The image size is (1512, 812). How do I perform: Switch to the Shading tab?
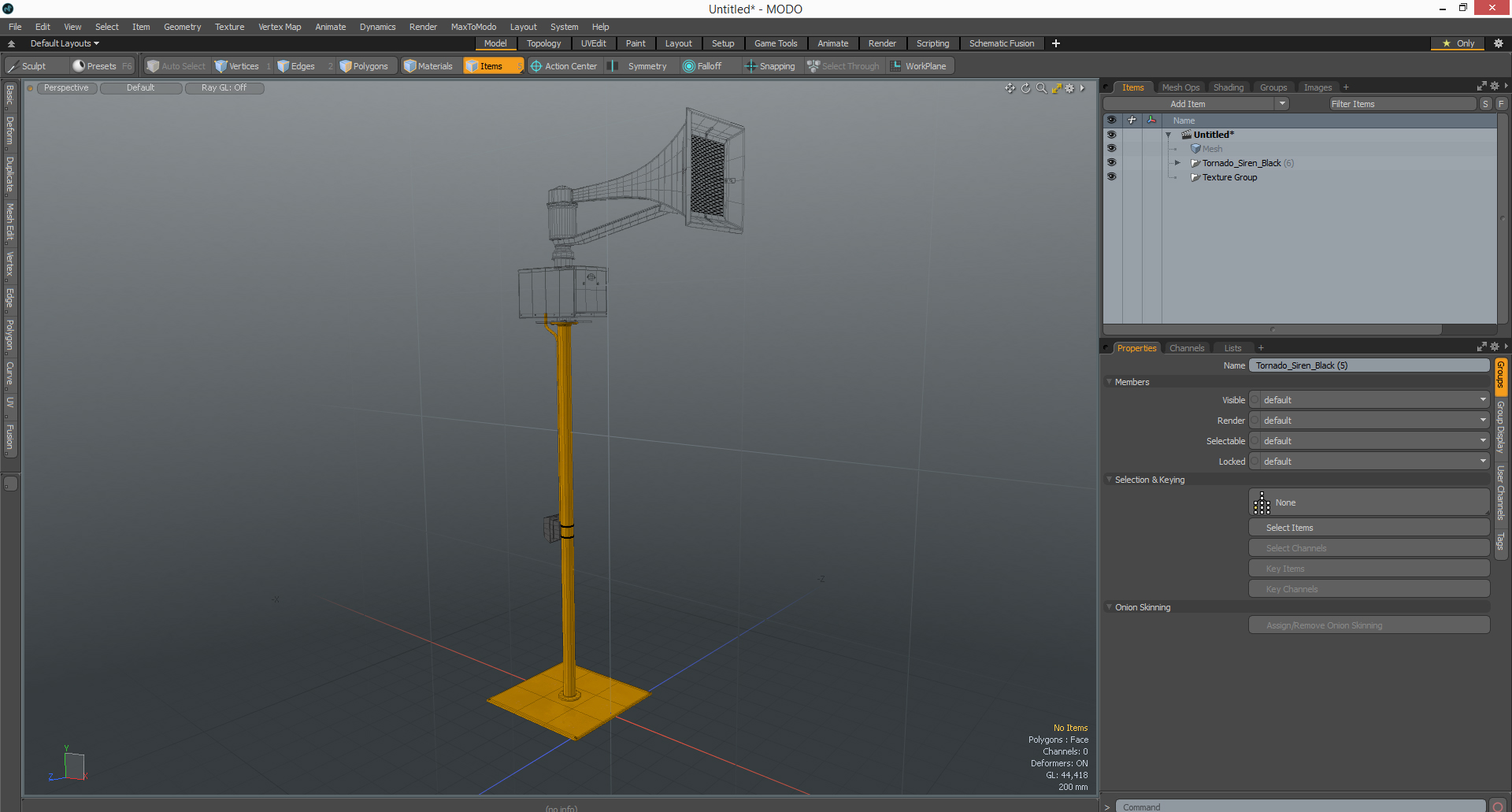(1228, 87)
